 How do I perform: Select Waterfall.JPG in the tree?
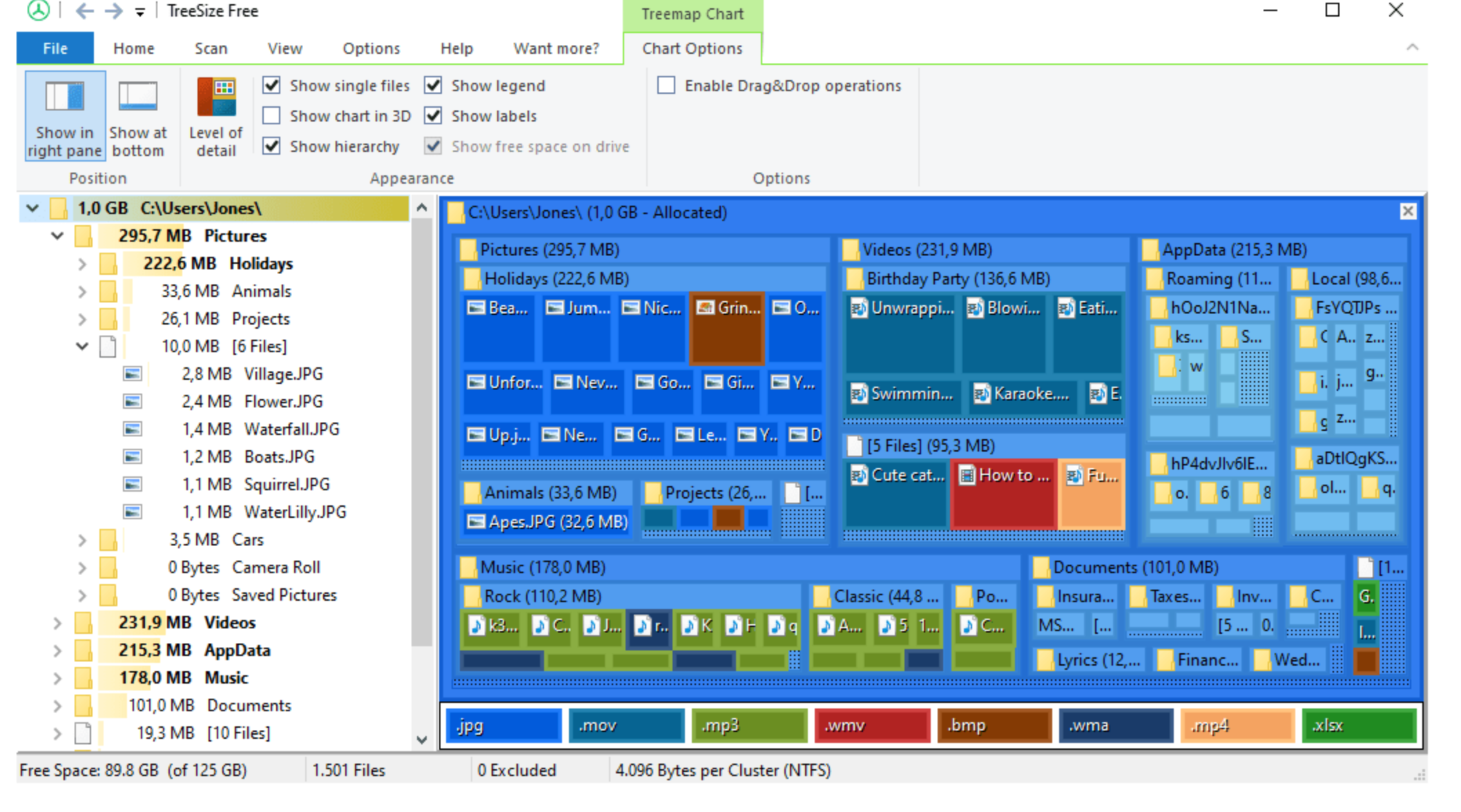[291, 429]
